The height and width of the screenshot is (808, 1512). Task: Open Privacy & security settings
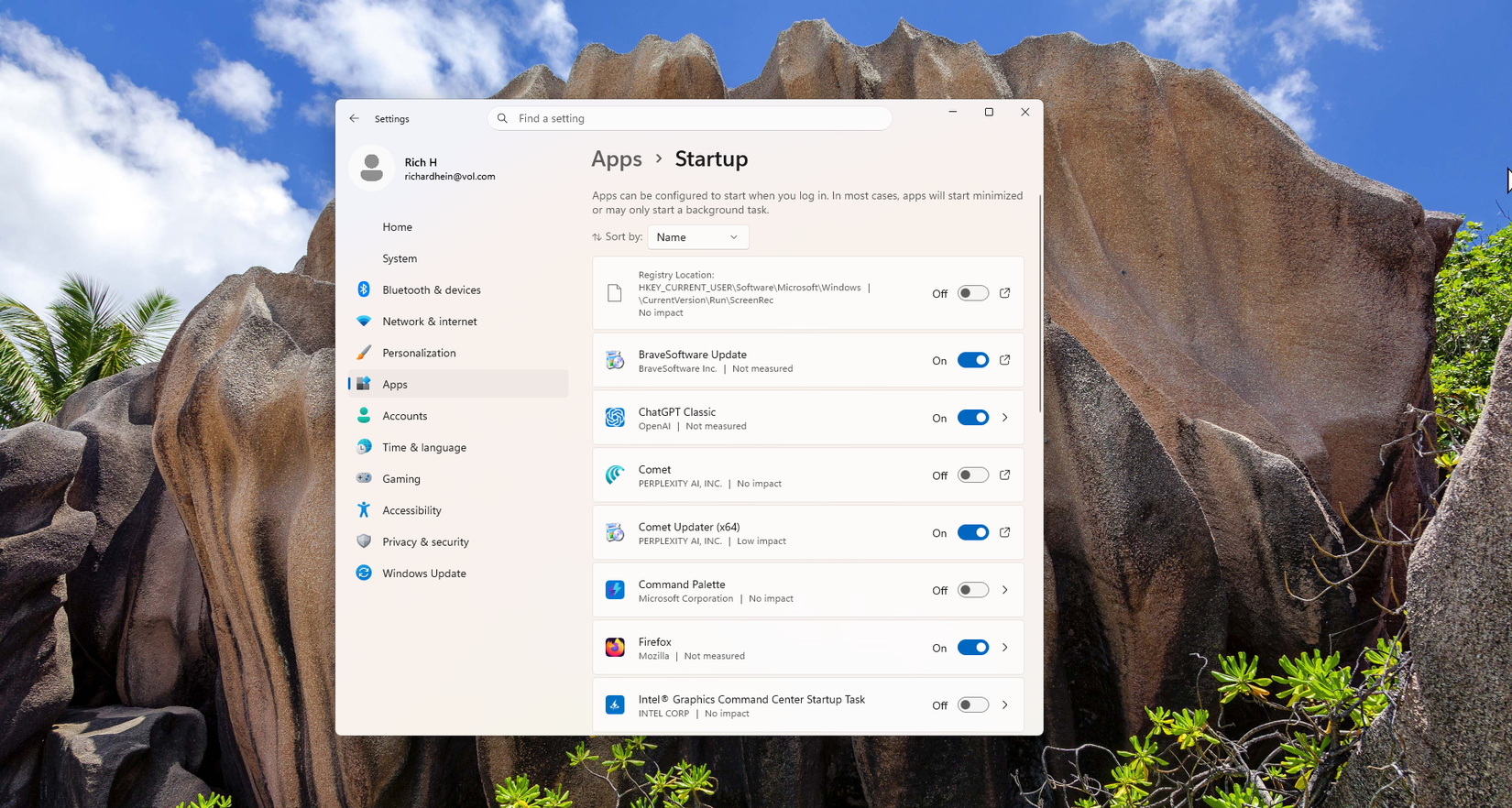pyautogui.click(x=458, y=541)
